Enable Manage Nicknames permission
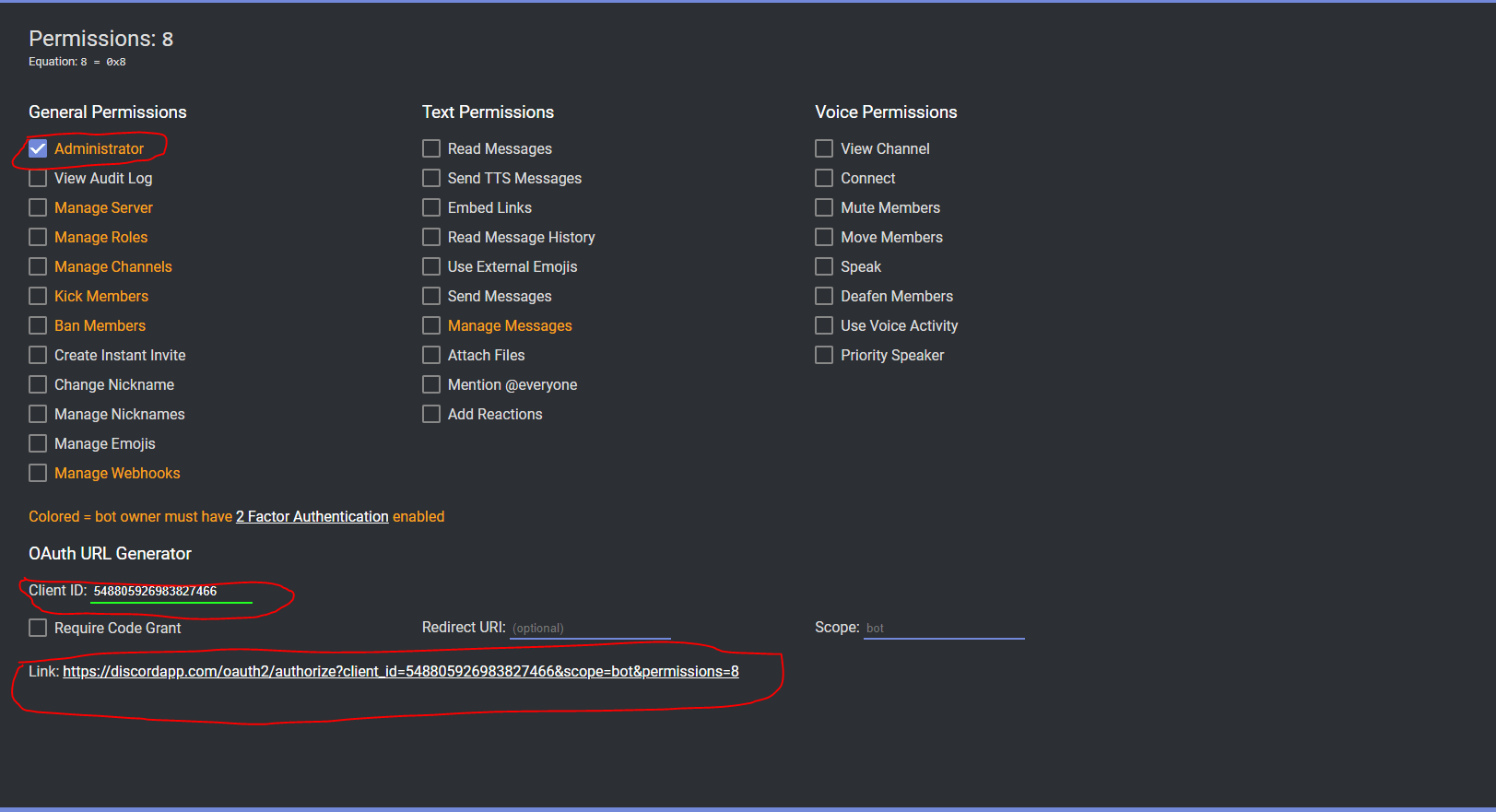 pos(38,414)
